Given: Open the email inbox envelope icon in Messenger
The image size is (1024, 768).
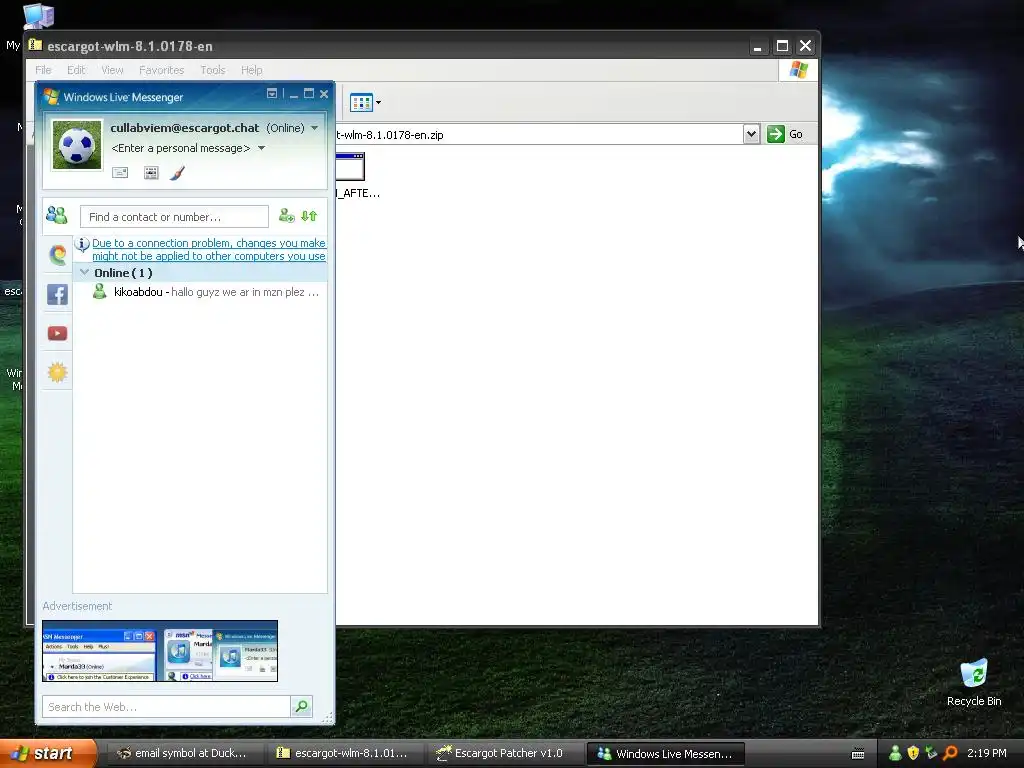Looking at the screenshot, I should click(x=120, y=173).
